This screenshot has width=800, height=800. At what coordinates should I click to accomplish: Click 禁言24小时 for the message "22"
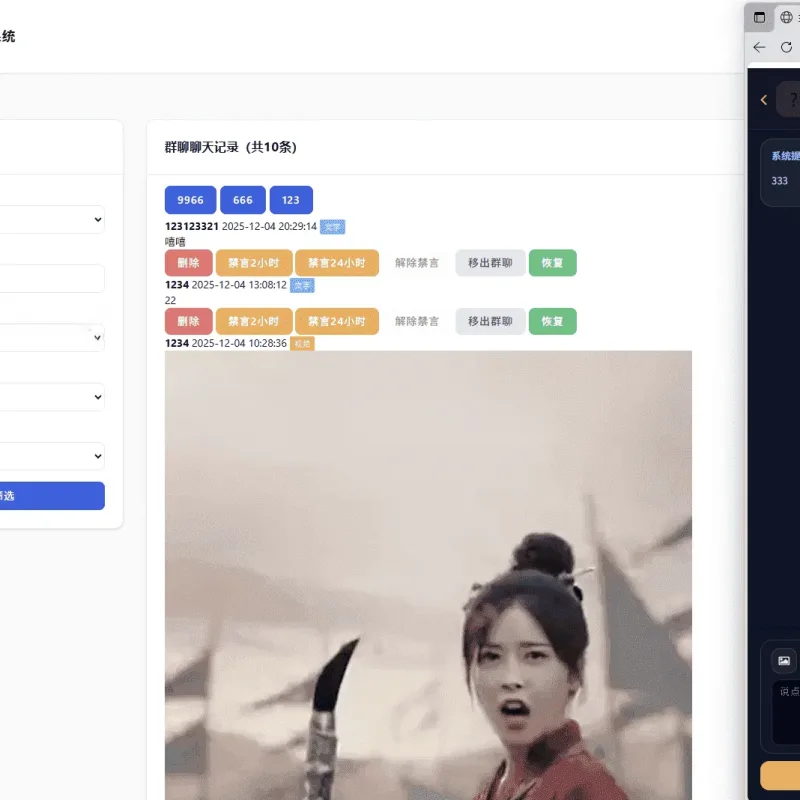point(337,321)
